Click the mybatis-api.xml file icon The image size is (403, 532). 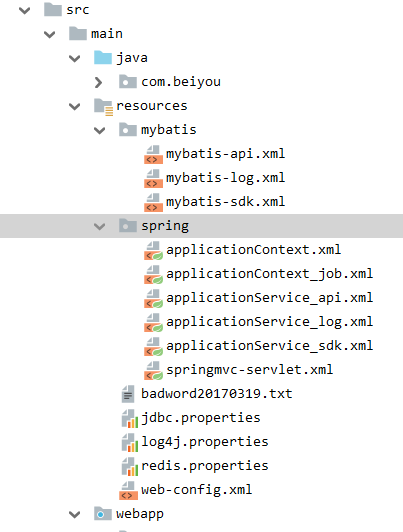(x=153, y=154)
